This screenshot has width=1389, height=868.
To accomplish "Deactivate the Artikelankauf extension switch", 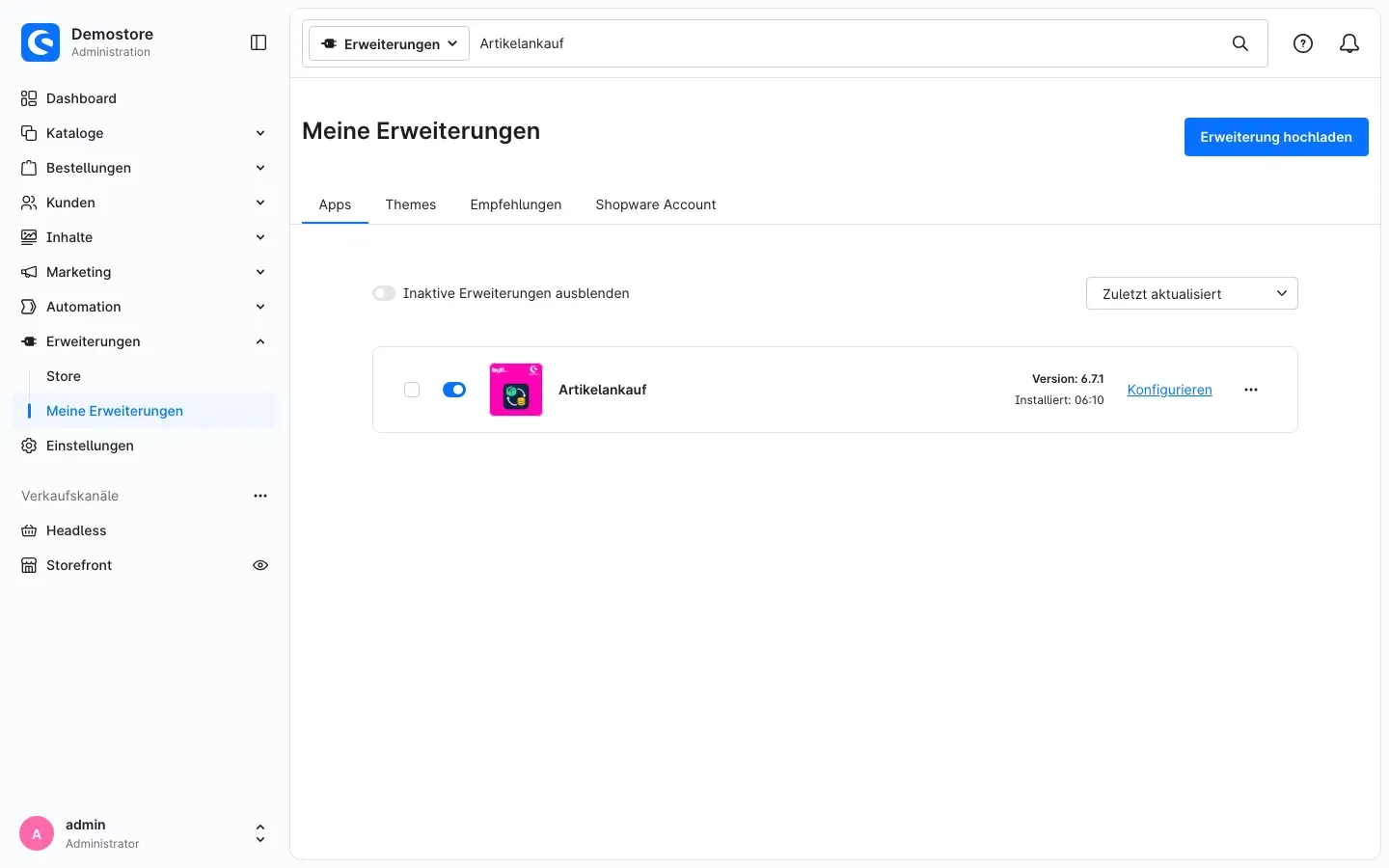I will [454, 390].
